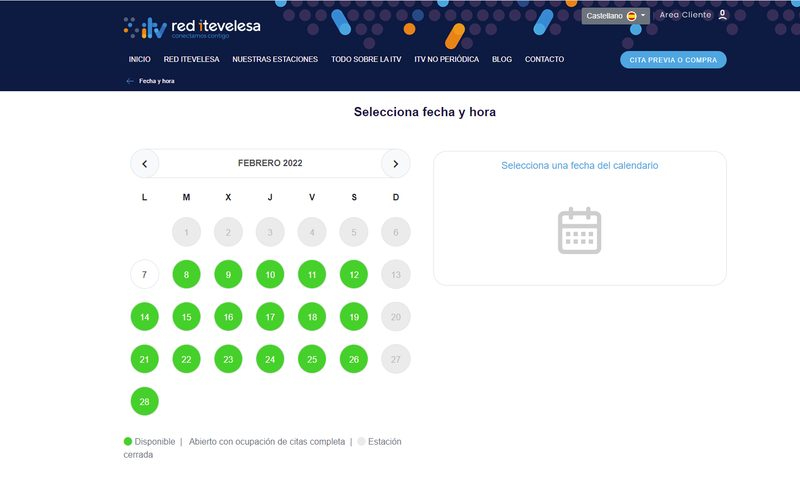This screenshot has height=500, width=800.
Task: Go to previous month with left chevron
Action: [144, 163]
